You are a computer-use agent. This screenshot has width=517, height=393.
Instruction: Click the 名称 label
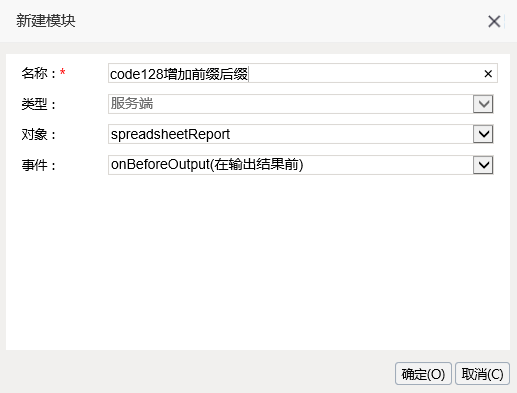(x=38, y=73)
